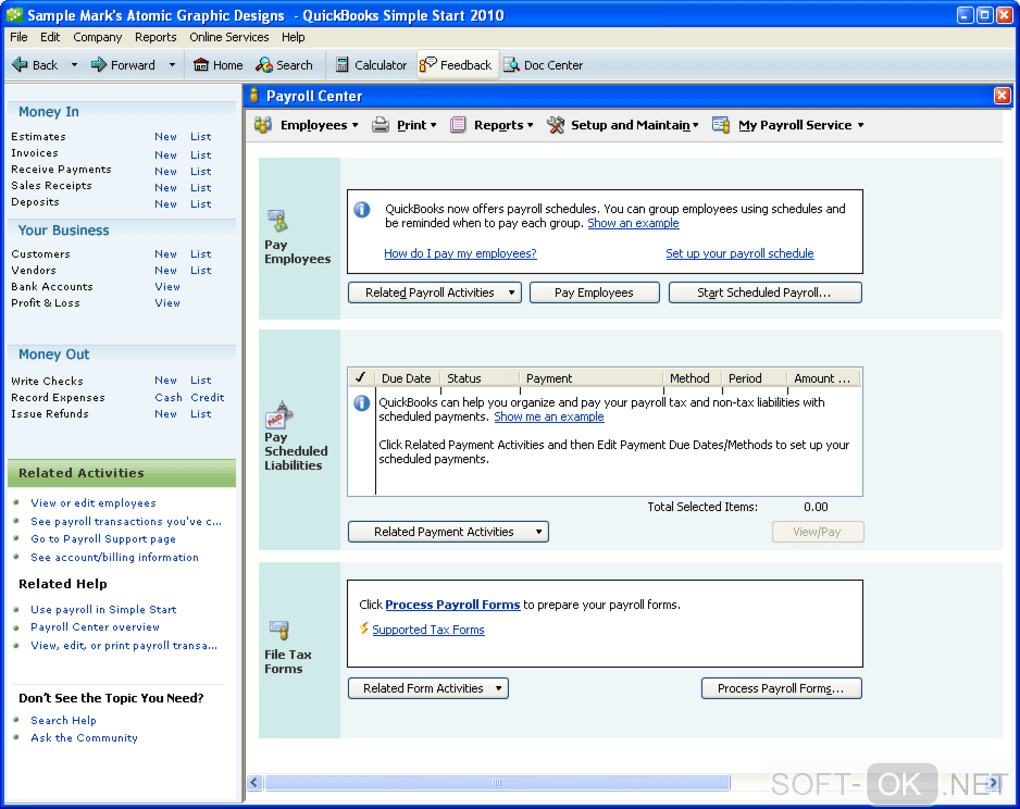Click the horizontal scrollbar left arrow
Screen dimensions: 1020x809
pyautogui.click(x=254, y=782)
